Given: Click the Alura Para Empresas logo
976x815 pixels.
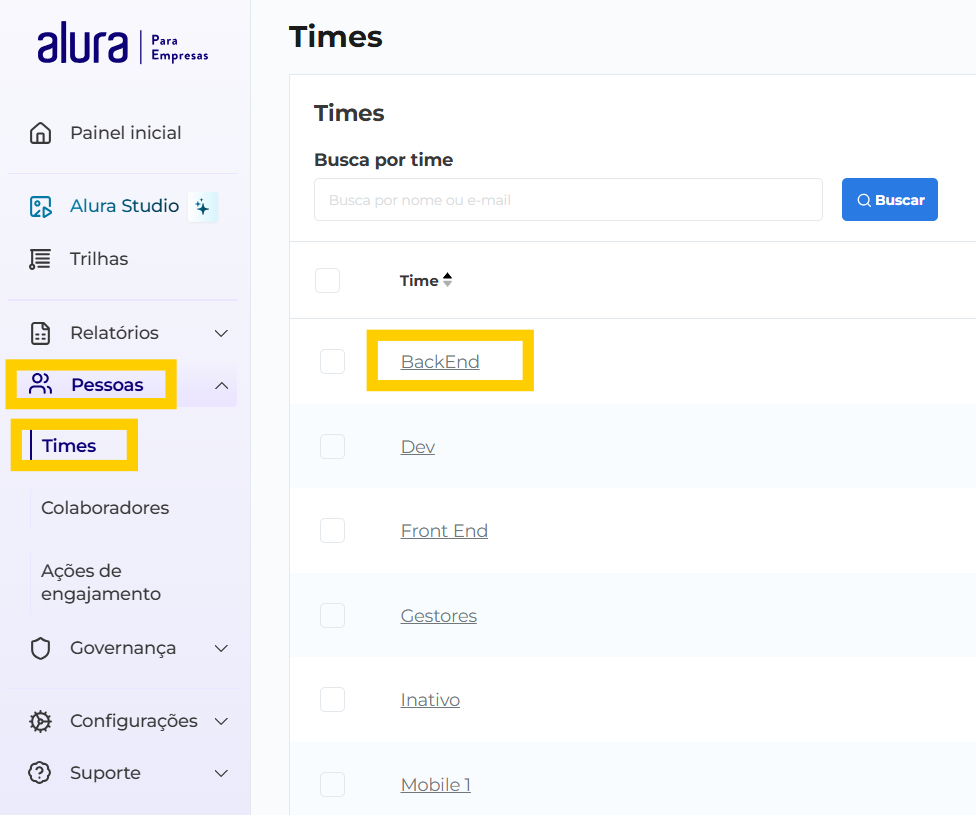Looking at the screenshot, I should pyautogui.click(x=123, y=46).
